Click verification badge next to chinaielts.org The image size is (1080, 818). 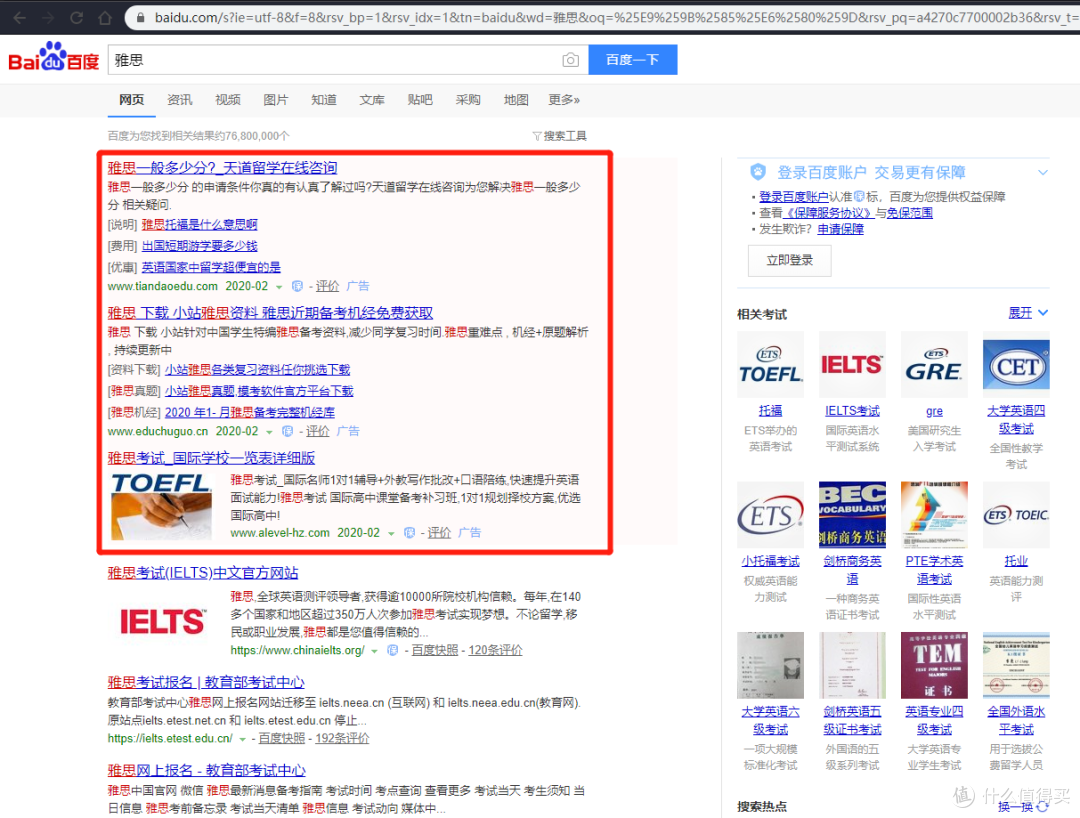(x=393, y=651)
